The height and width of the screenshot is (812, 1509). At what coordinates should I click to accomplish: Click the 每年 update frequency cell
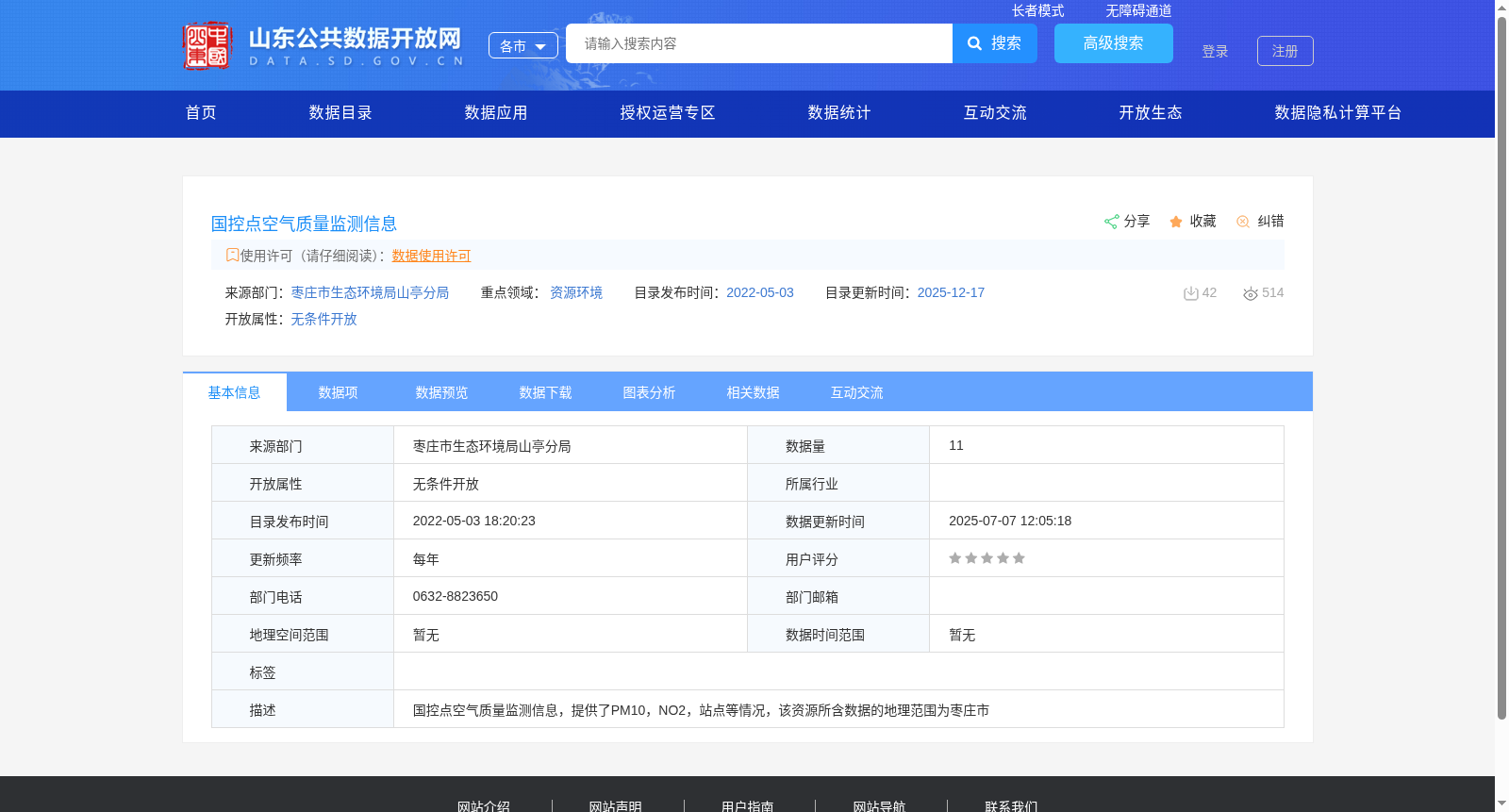pyautogui.click(x=571, y=558)
